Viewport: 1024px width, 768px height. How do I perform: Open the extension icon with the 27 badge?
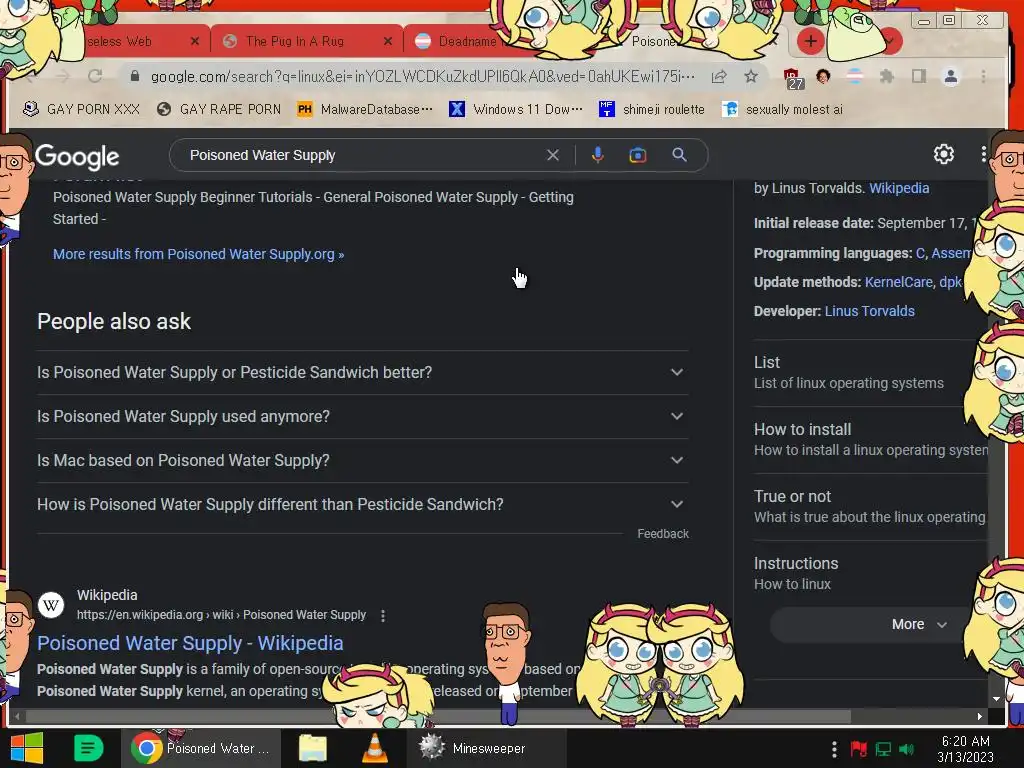click(793, 78)
